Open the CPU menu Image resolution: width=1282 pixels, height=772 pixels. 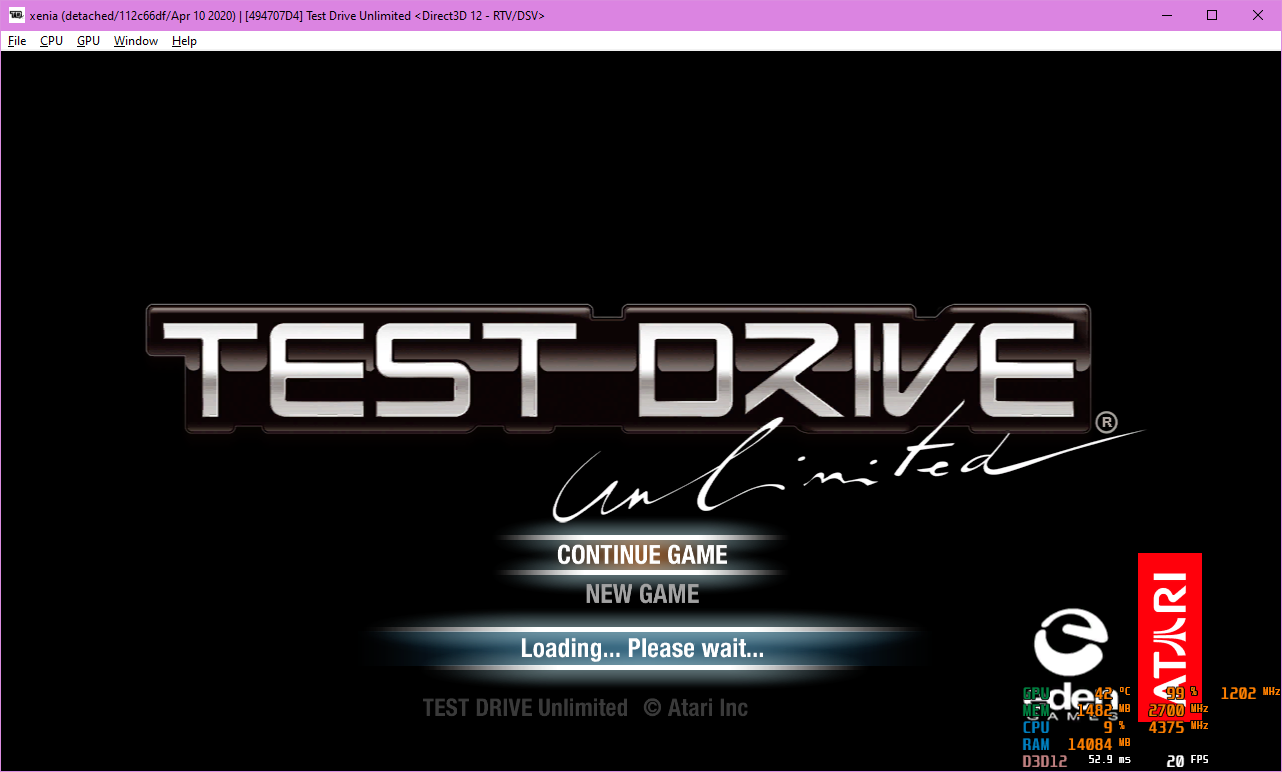click(51, 41)
